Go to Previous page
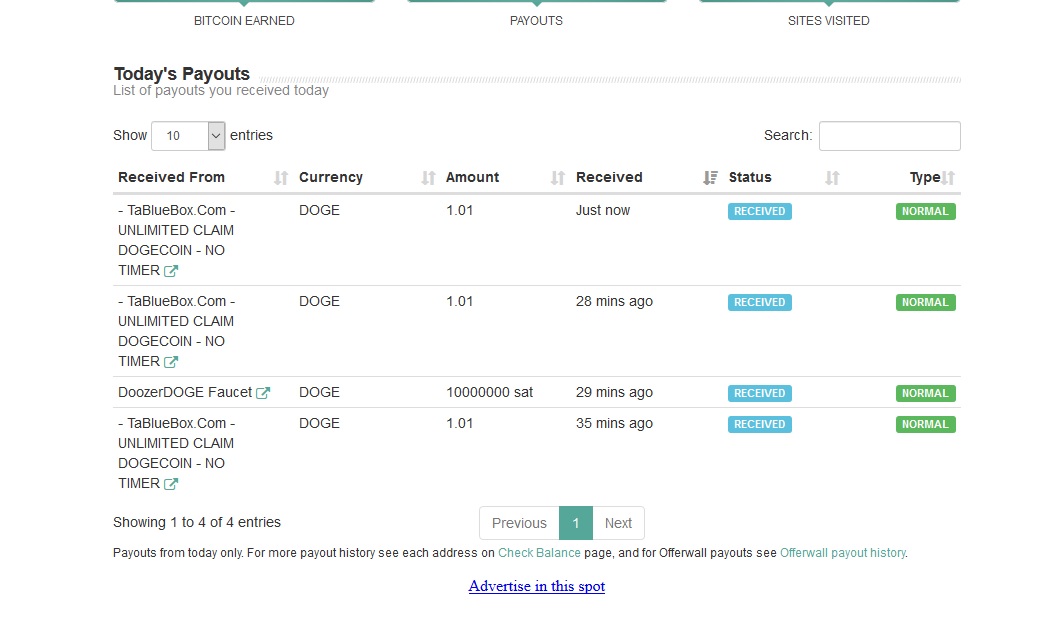 click(519, 523)
